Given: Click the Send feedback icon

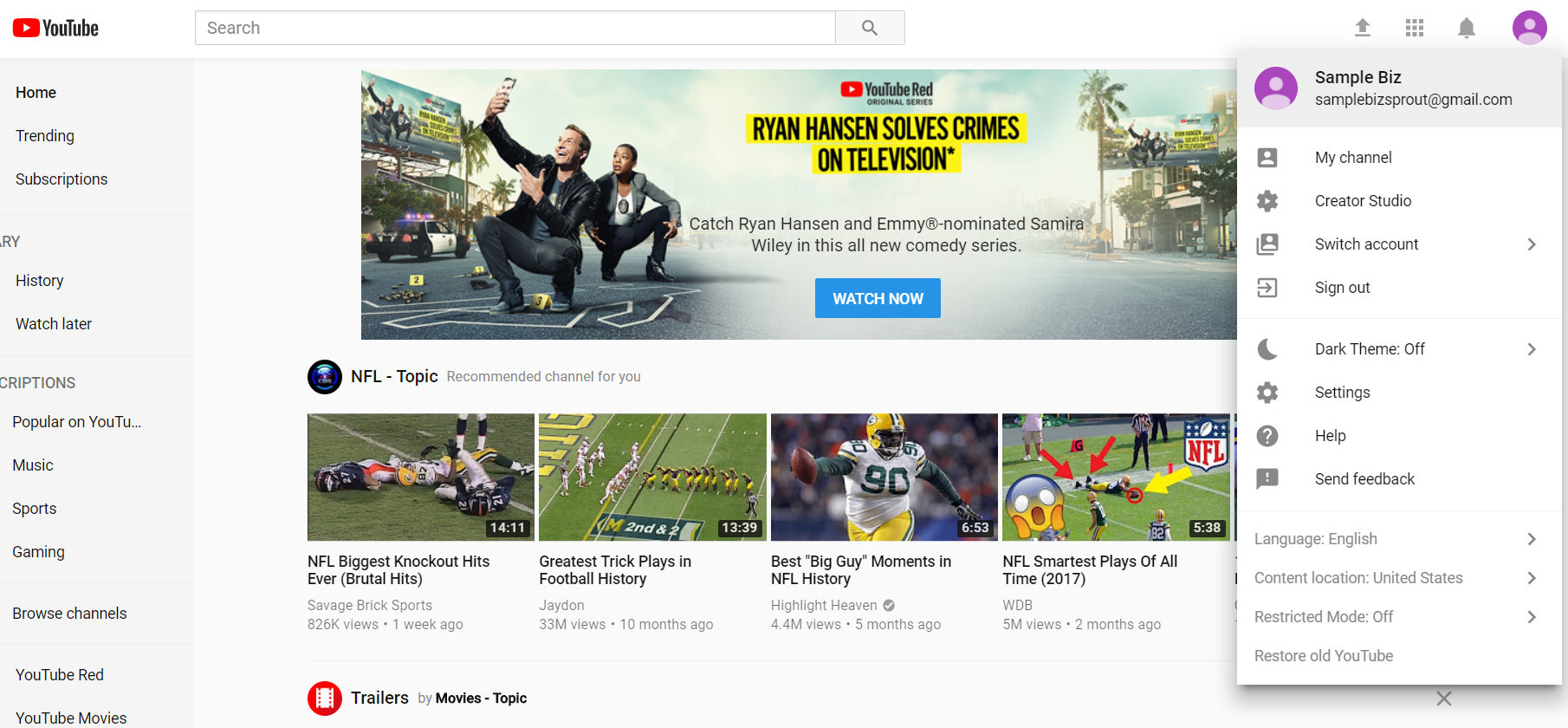Looking at the screenshot, I should coord(1267,479).
